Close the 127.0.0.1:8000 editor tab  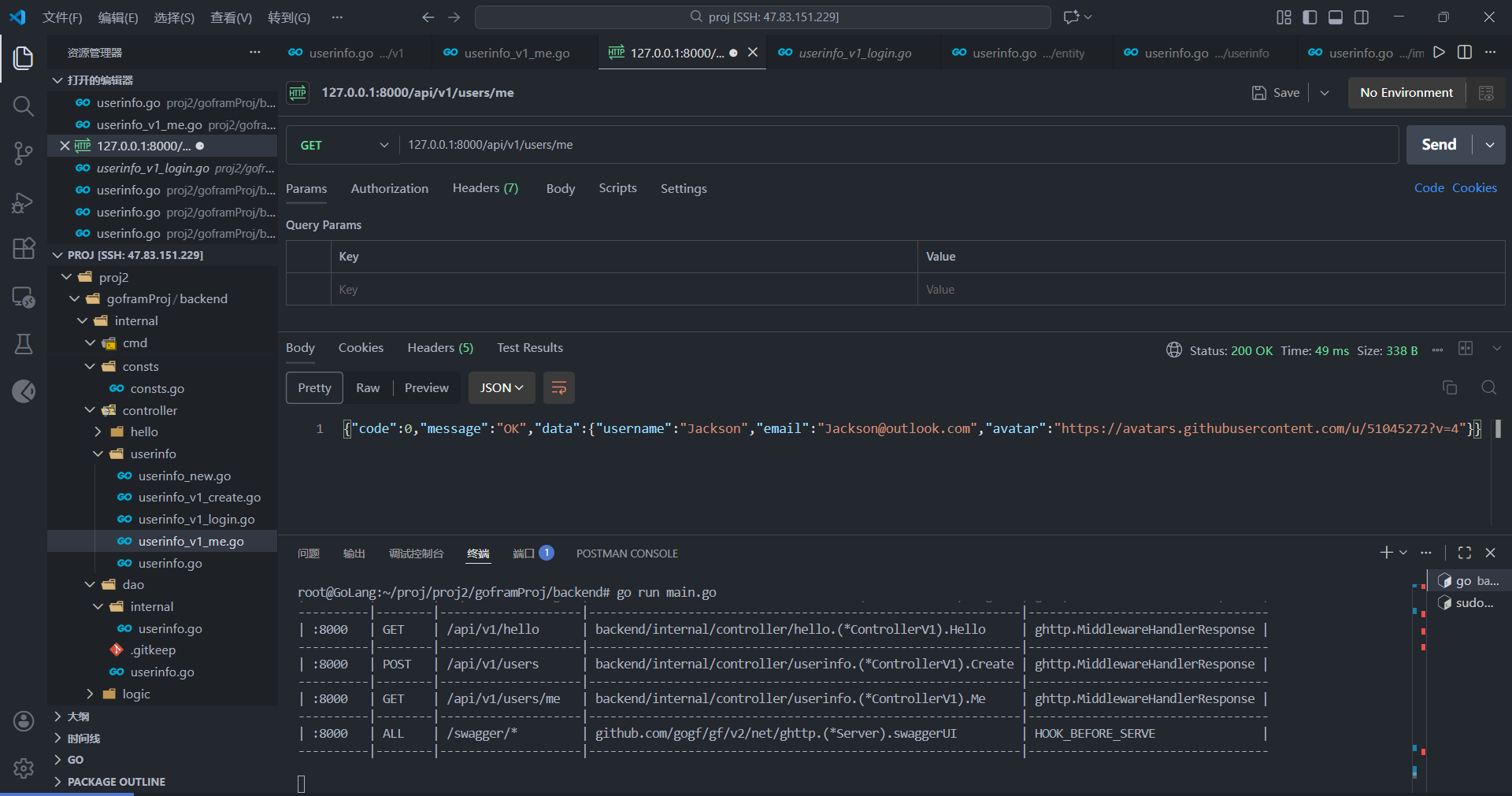(x=753, y=53)
